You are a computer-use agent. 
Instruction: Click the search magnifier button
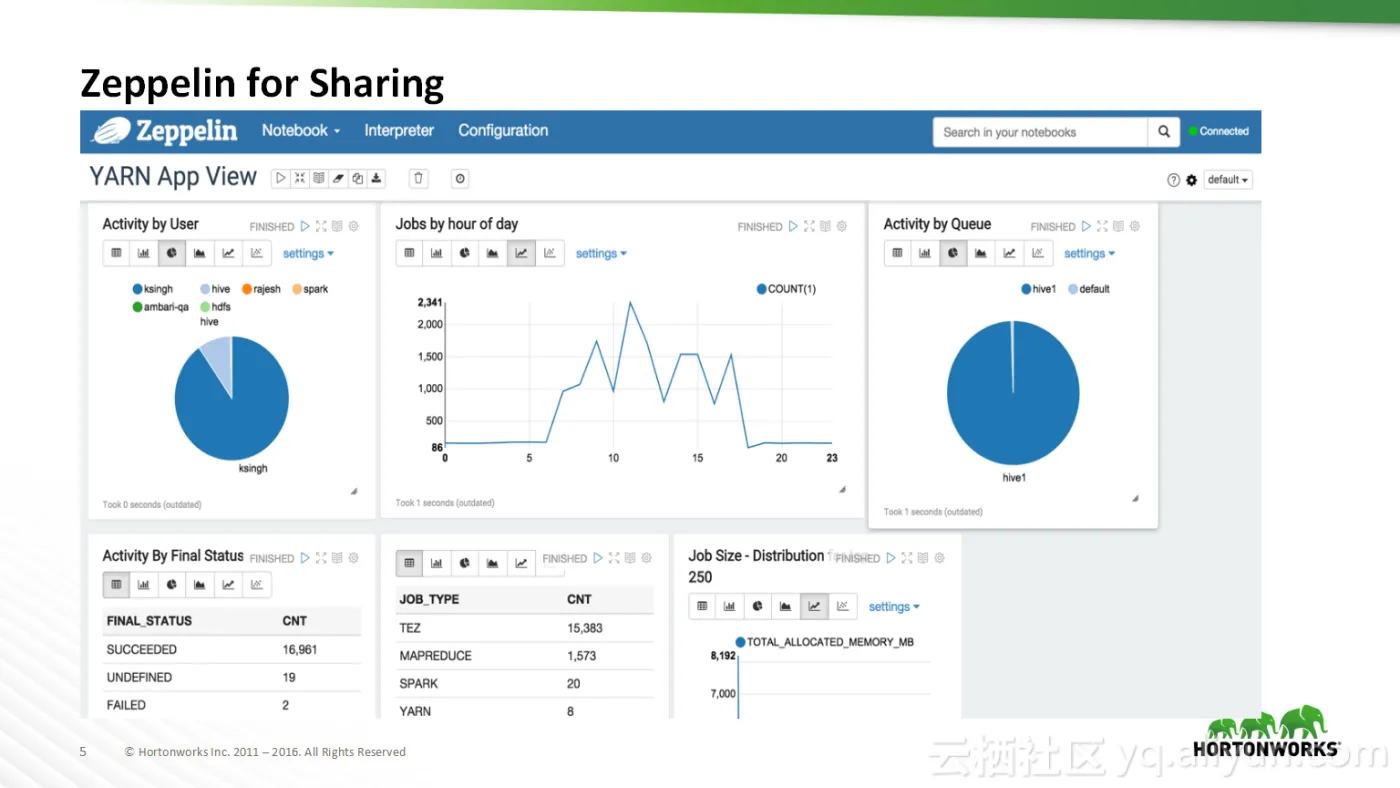(1164, 132)
